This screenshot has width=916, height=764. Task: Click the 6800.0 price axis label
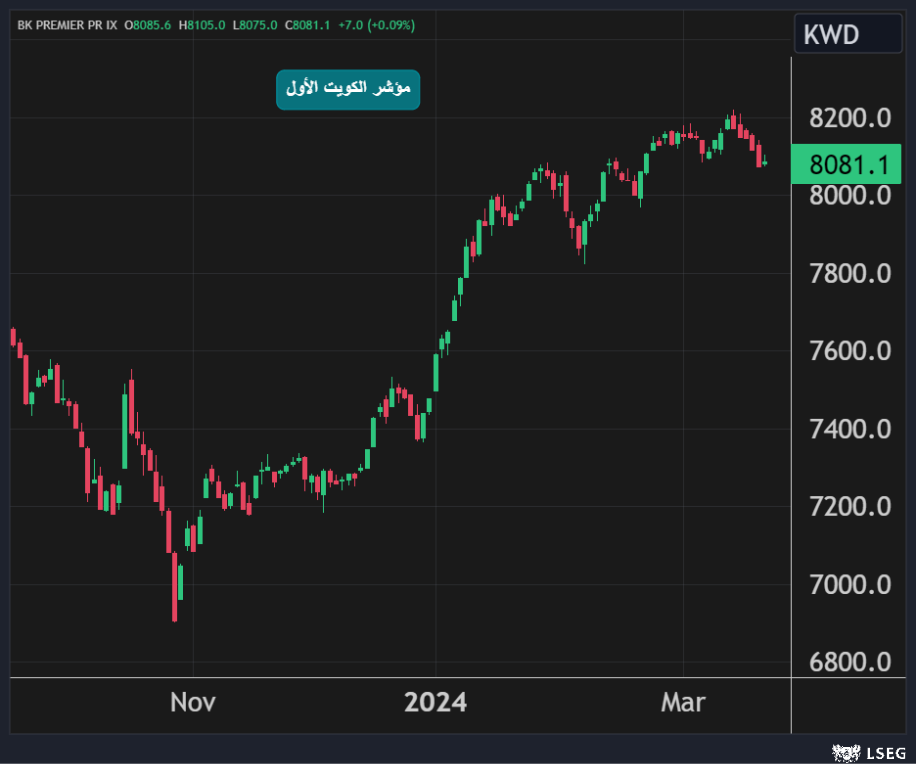click(850, 662)
